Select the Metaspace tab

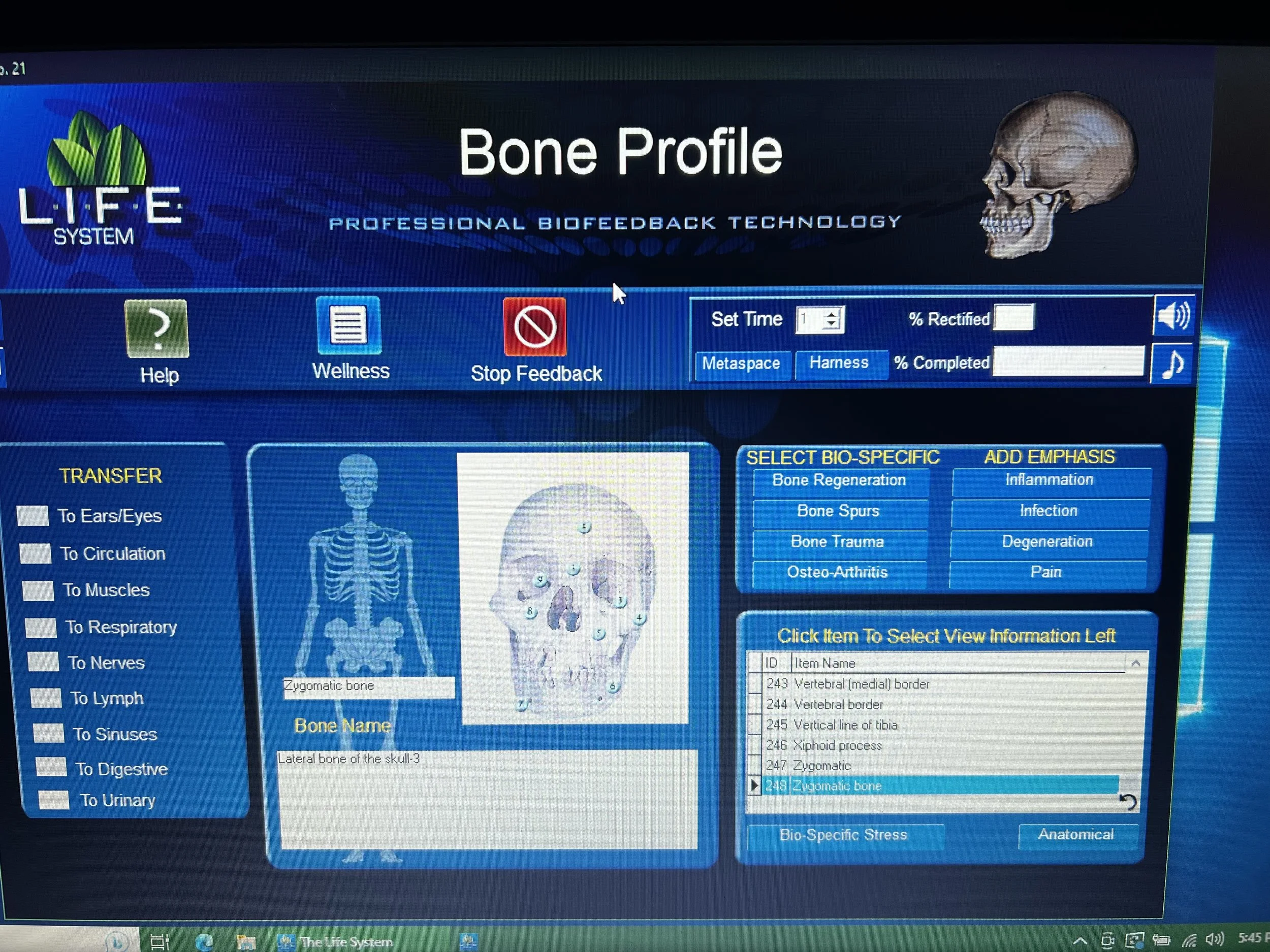tap(742, 364)
